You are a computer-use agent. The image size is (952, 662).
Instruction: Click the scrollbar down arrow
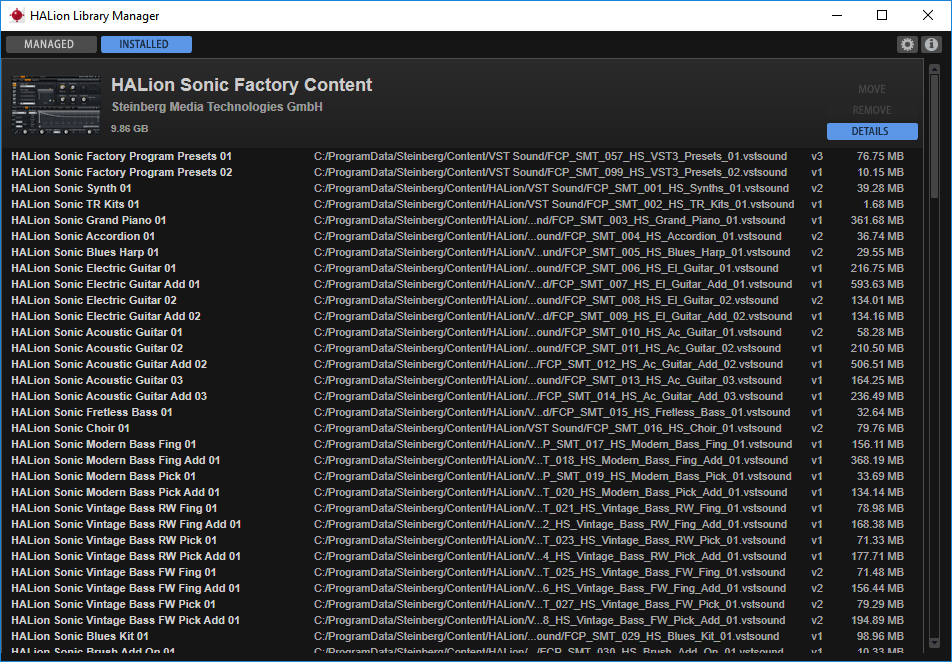point(934,643)
